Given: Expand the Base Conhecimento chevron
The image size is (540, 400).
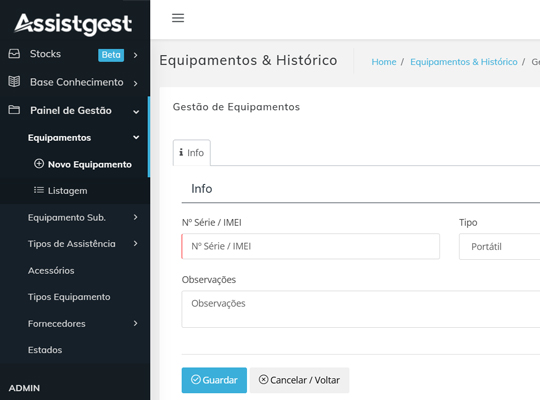Looking at the screenshot, I should pos(136,83).
